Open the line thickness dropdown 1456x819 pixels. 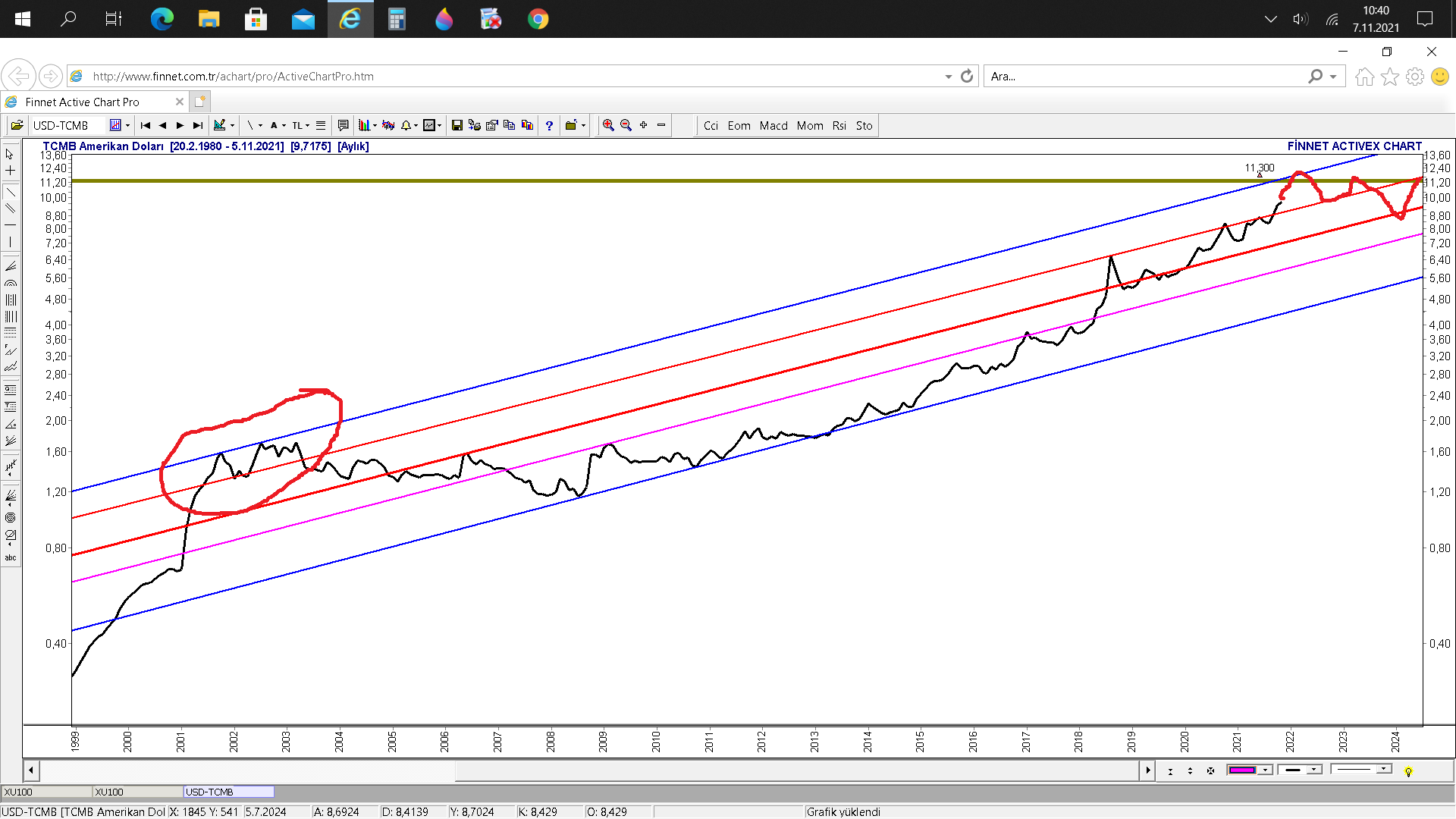pos(1313,770)
